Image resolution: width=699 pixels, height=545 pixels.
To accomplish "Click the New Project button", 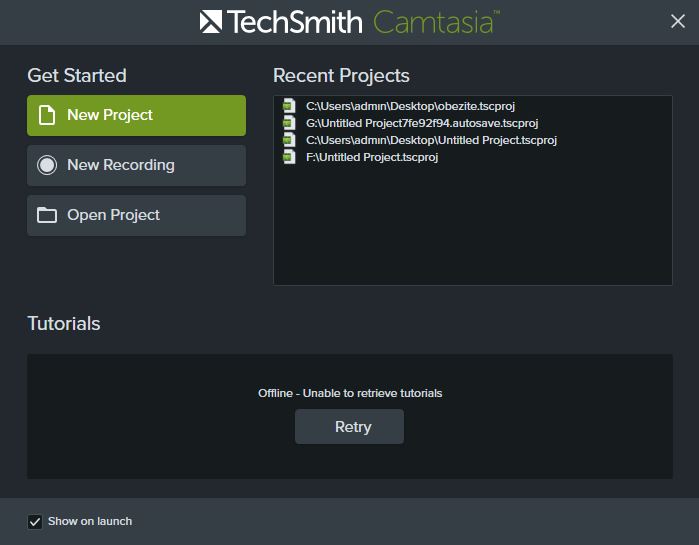I will tap(136, 115).
